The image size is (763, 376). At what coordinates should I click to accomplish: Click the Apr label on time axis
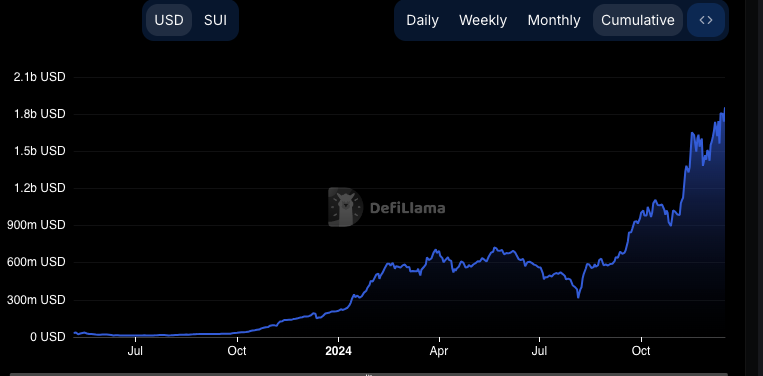(x=439, y=351)
